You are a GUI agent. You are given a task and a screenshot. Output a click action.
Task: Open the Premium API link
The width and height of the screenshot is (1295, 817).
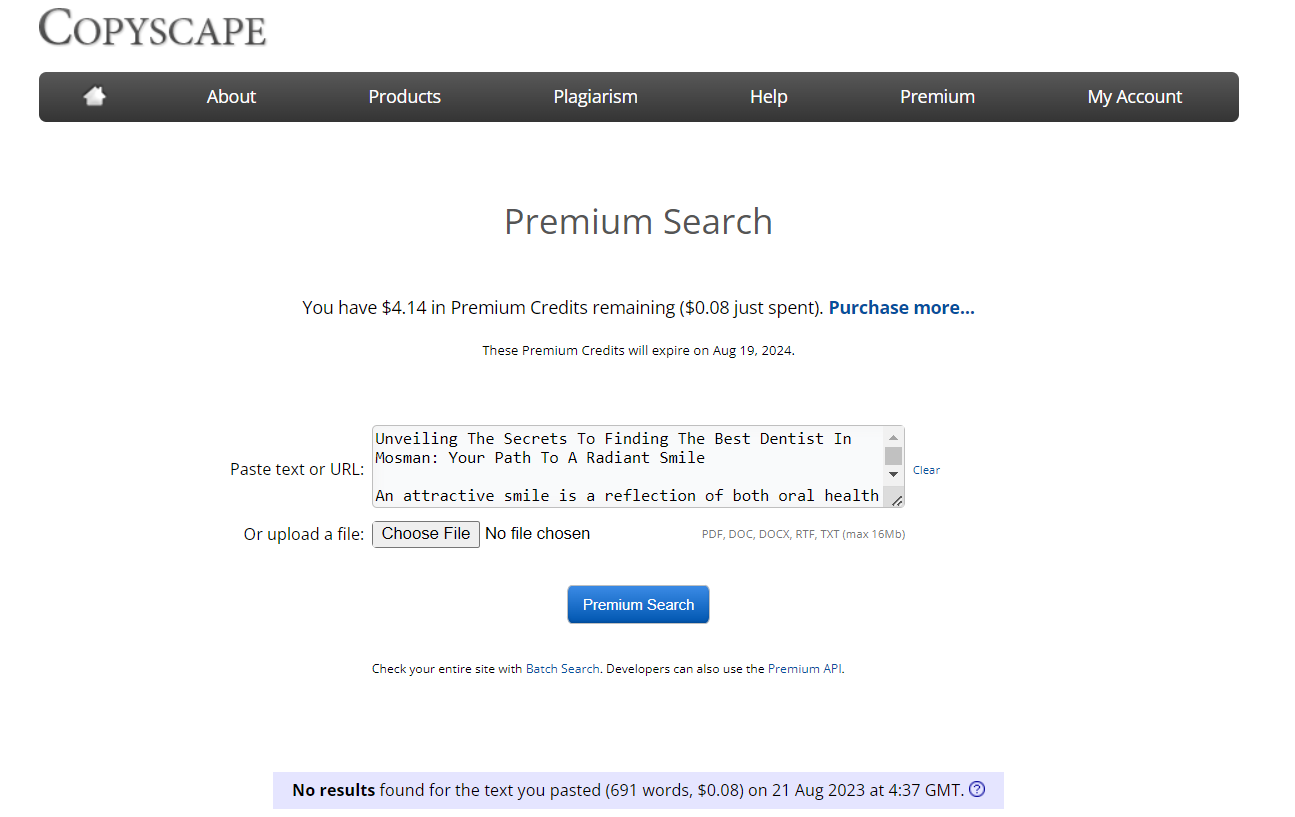805,669
